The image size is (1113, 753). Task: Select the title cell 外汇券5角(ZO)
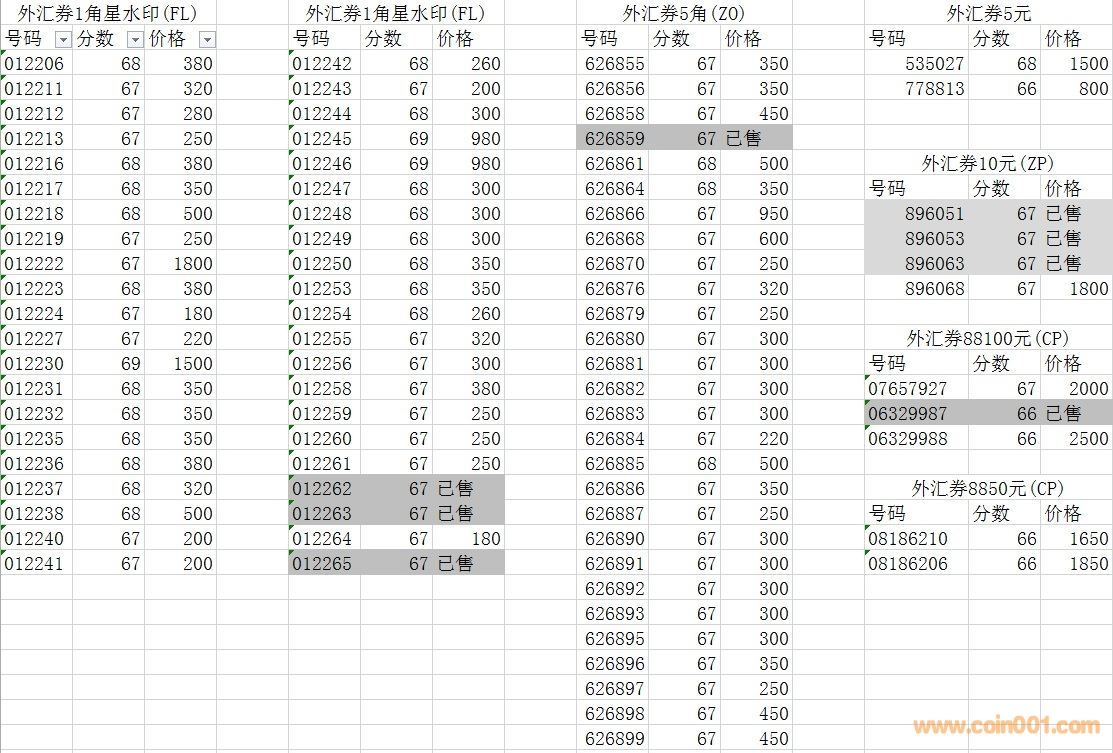(x=684, y=14)
